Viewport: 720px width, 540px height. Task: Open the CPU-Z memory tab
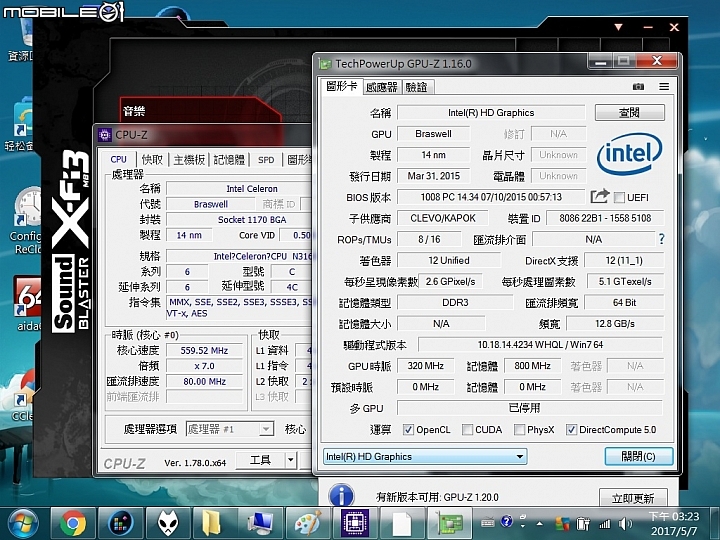coord(229,159)
